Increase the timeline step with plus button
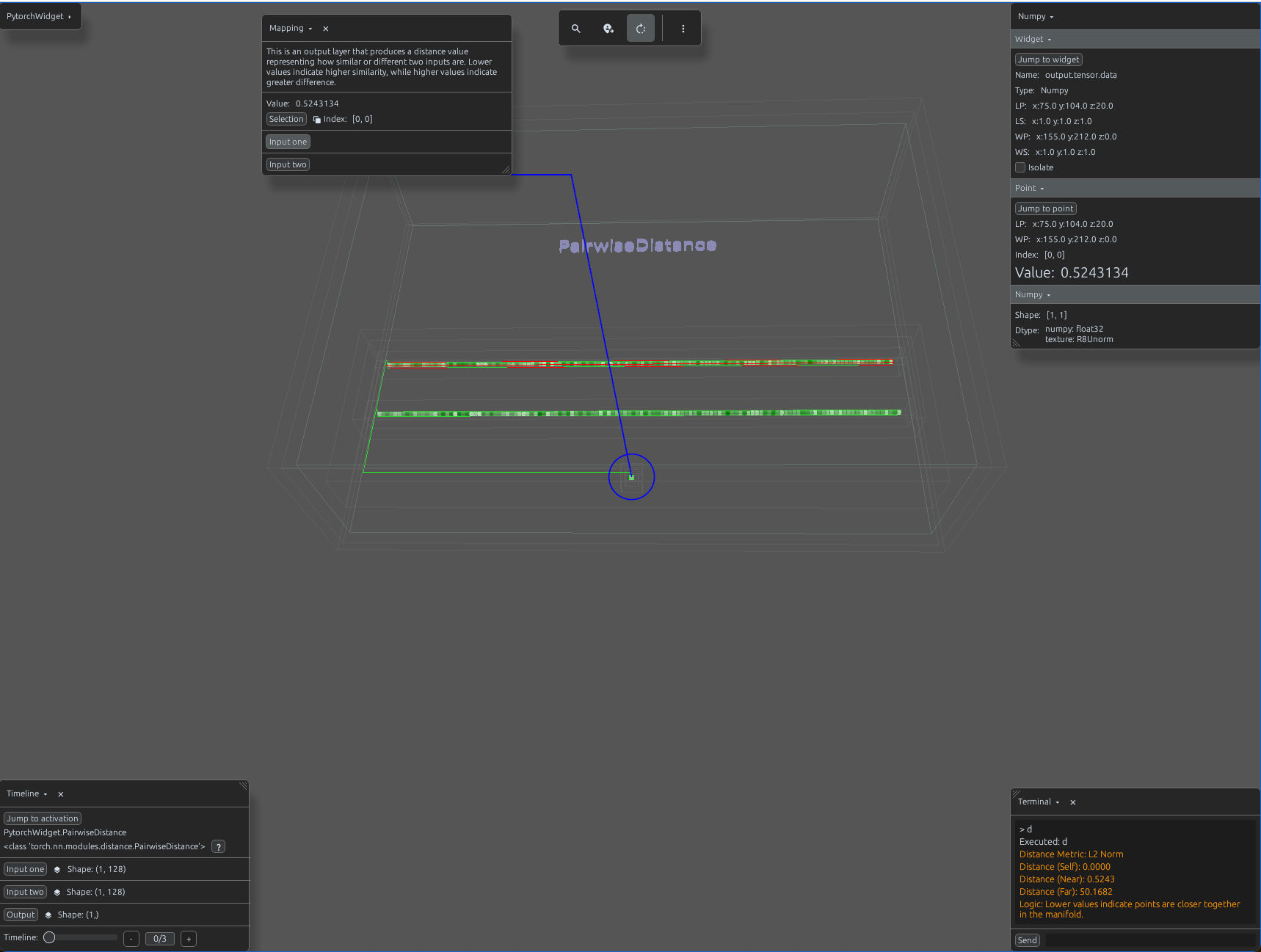The height and width of the screenshot is (952, 1261). 189,939
